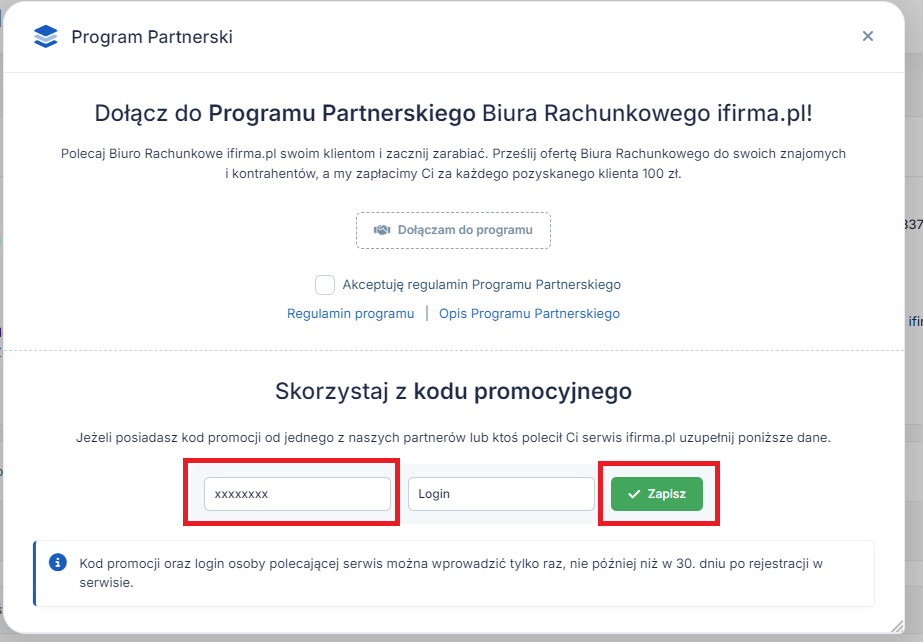Image resolution: width=923 pixels, height=642 pixels.
Task: Click the handshake icon on join button
Action: click(382, 230)
